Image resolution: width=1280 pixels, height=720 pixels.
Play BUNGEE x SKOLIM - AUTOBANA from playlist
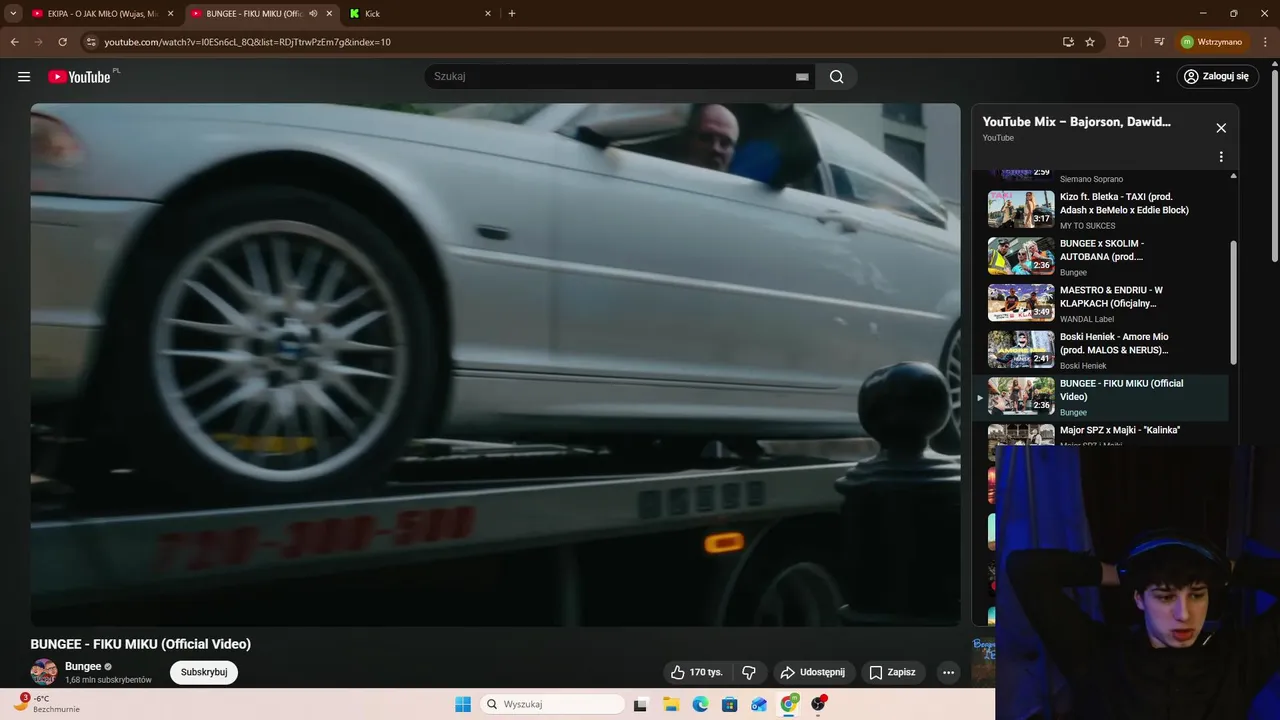click(1100, 257)
